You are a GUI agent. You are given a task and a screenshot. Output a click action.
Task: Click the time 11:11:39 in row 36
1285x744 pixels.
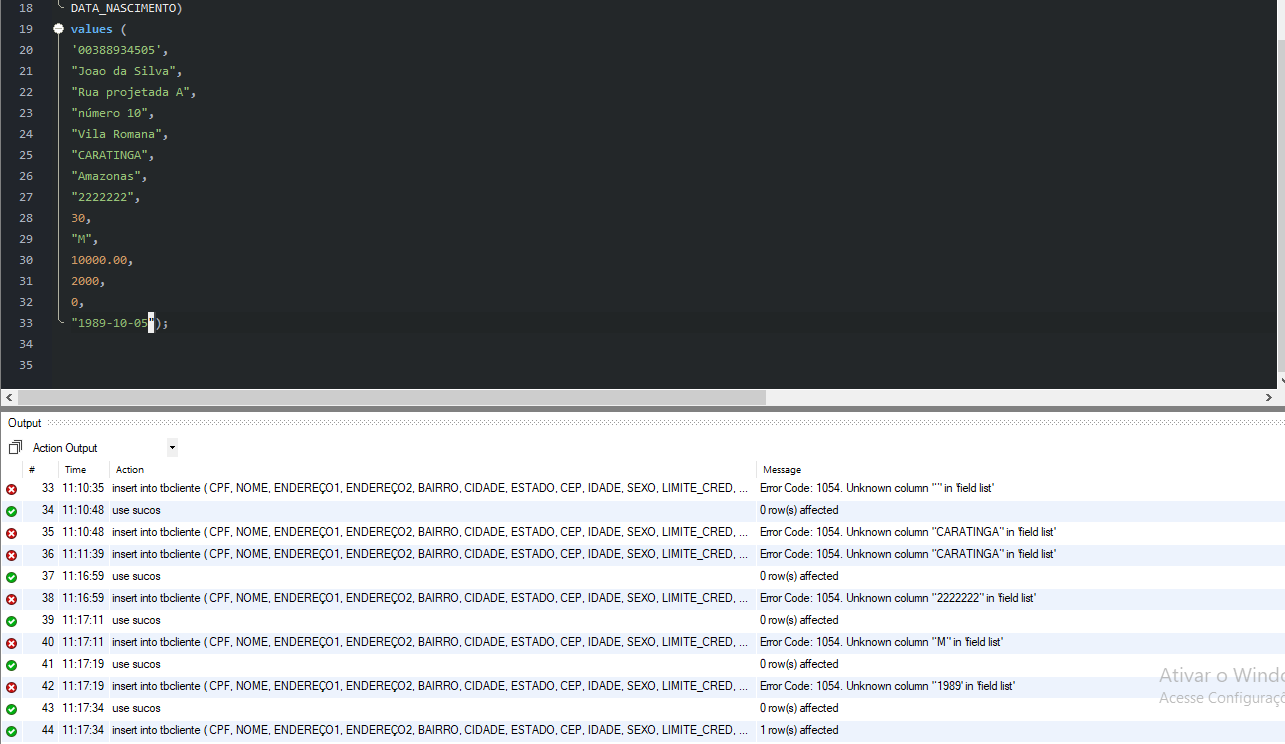83,554
